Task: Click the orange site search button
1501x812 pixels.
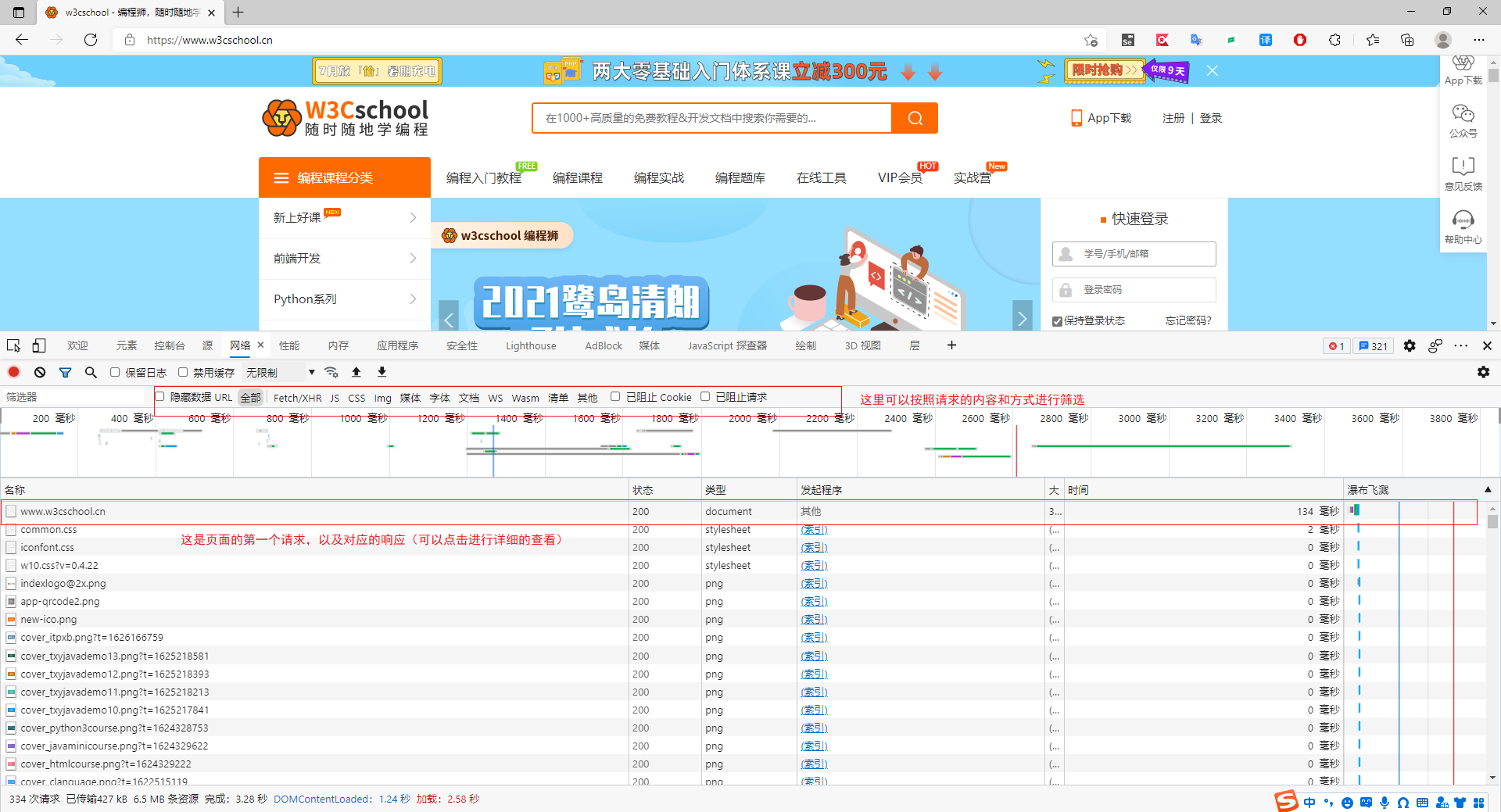Action: pyautogui.click(x=915, y=118)
